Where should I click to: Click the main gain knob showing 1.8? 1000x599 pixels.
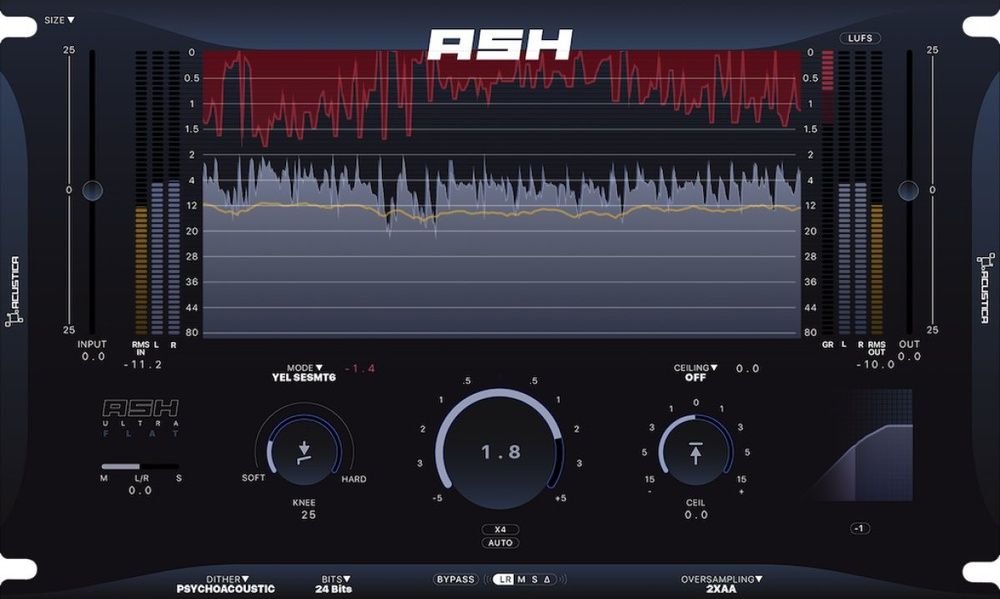pyautogui.click(x=500, y=452)
